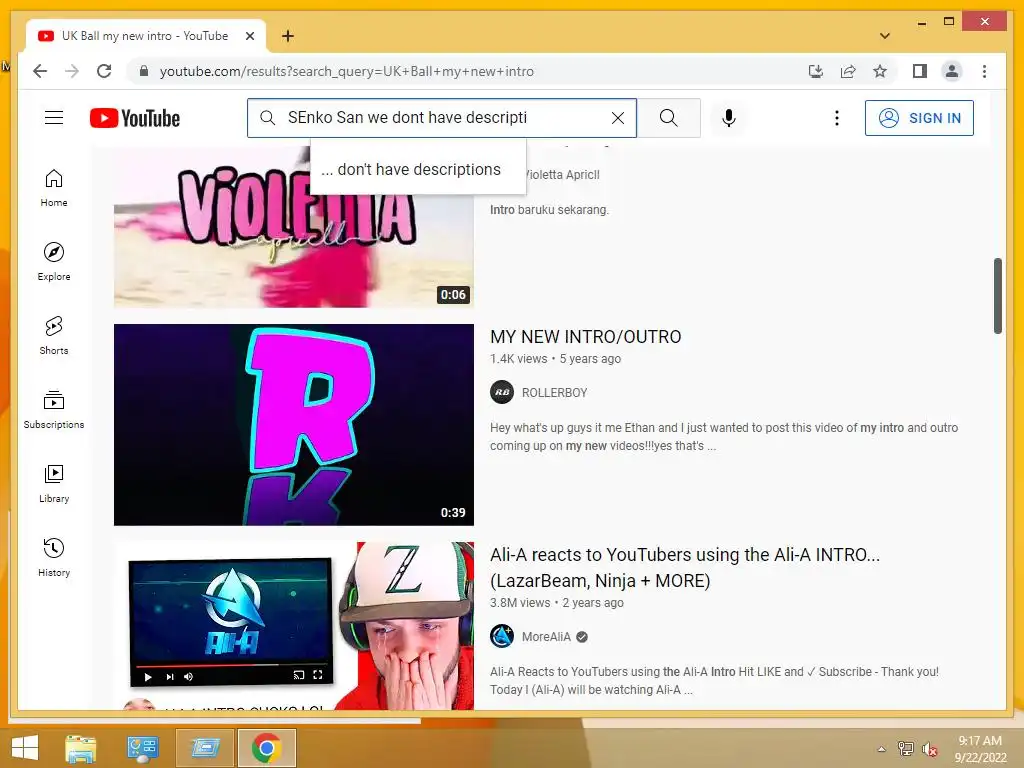Open Ali-A reacts to YouTubers title
This screenshot has height=768, width=1024.
pos(685,568)
